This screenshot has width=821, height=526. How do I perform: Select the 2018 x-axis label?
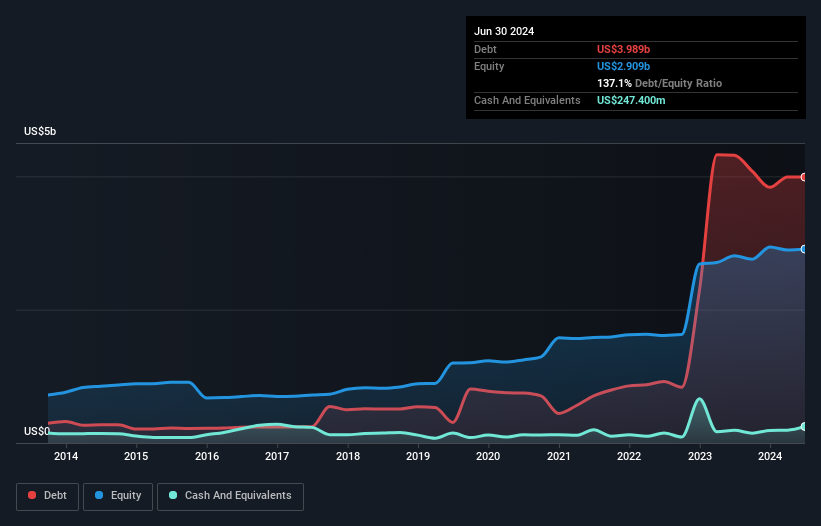click(348, 456)
